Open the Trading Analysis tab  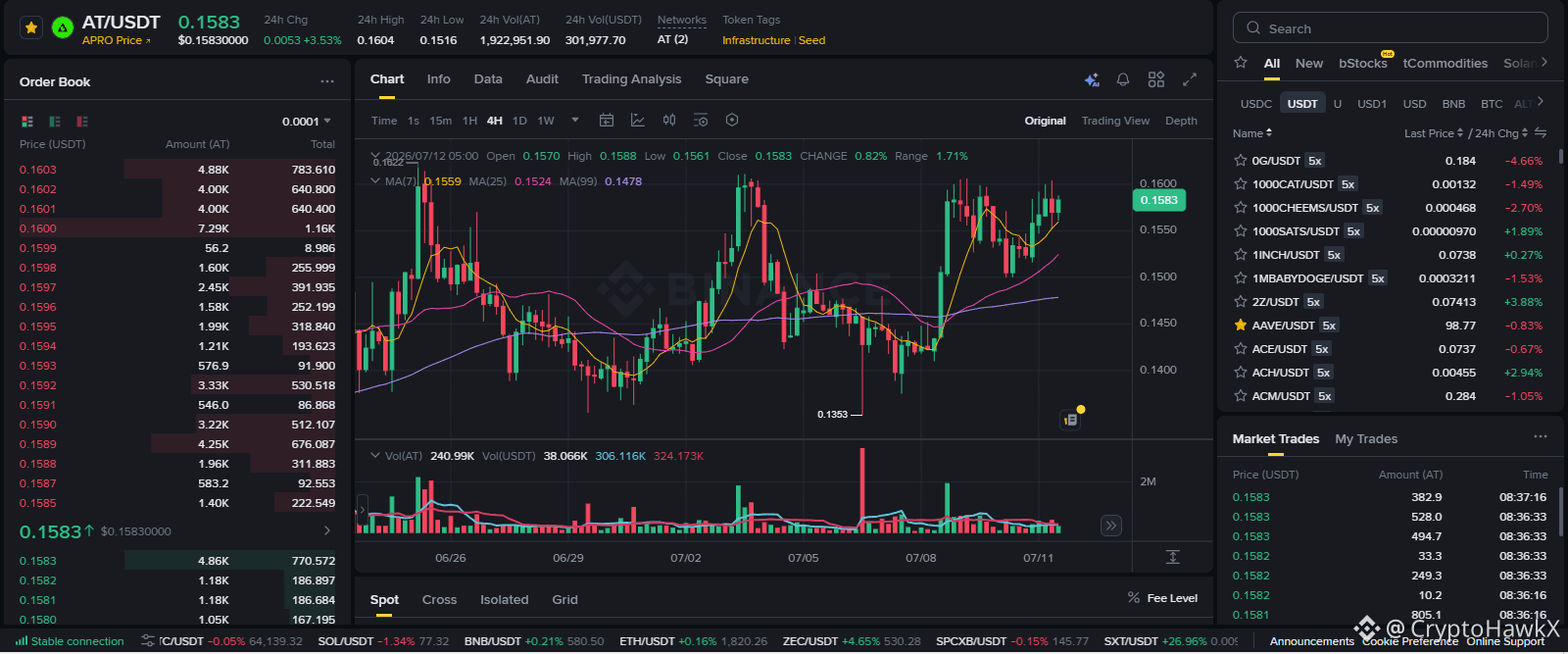pyautogui.click(x=631, y=79)
